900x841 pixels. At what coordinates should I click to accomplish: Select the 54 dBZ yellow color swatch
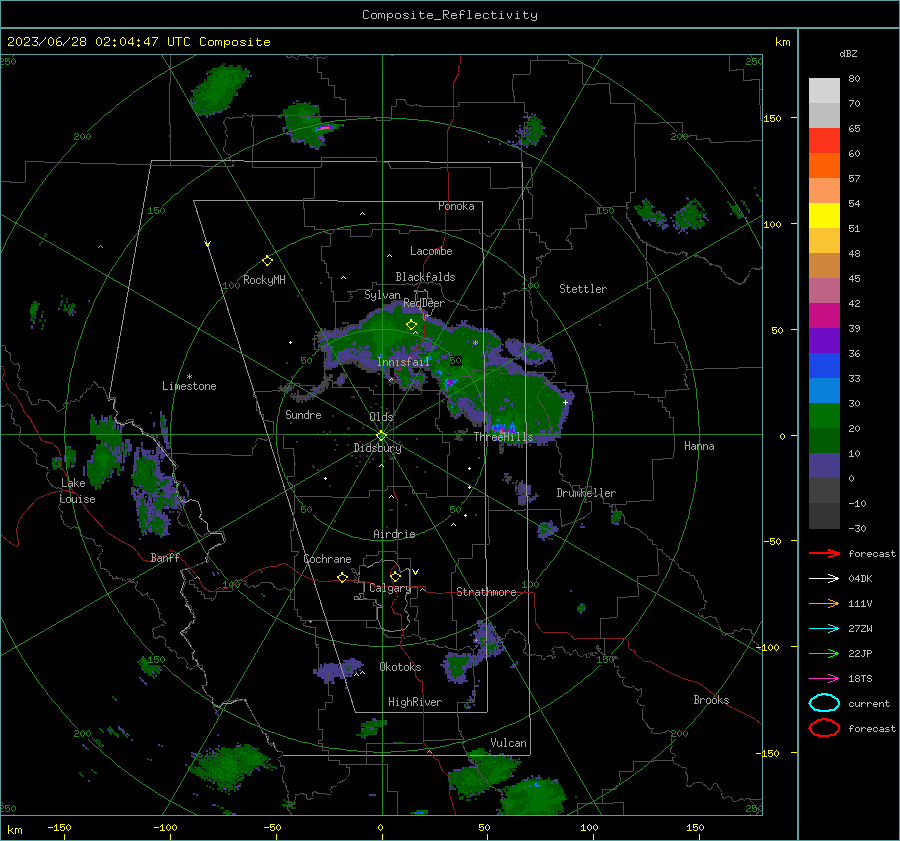pos(824,216)
